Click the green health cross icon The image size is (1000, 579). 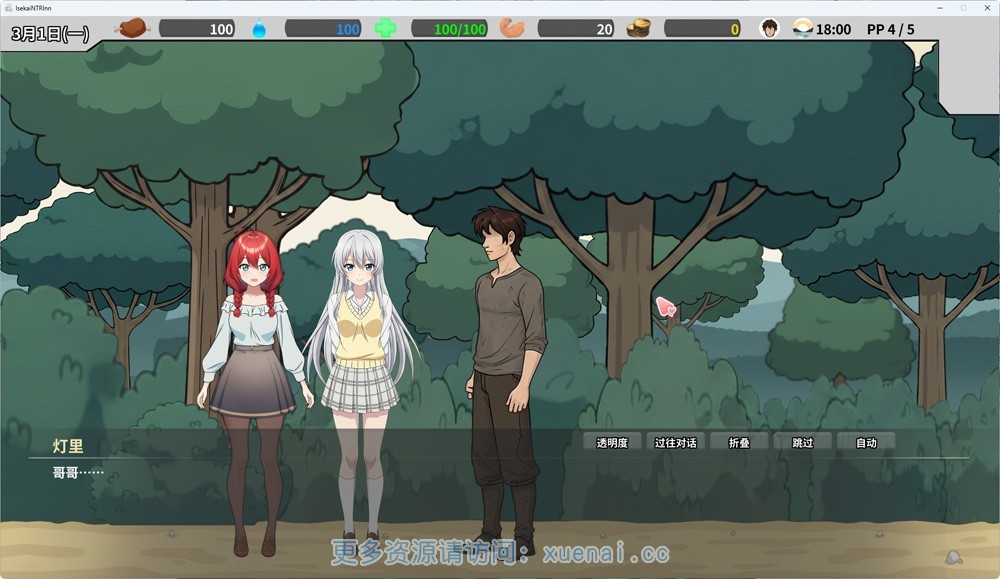click(385, 29)
